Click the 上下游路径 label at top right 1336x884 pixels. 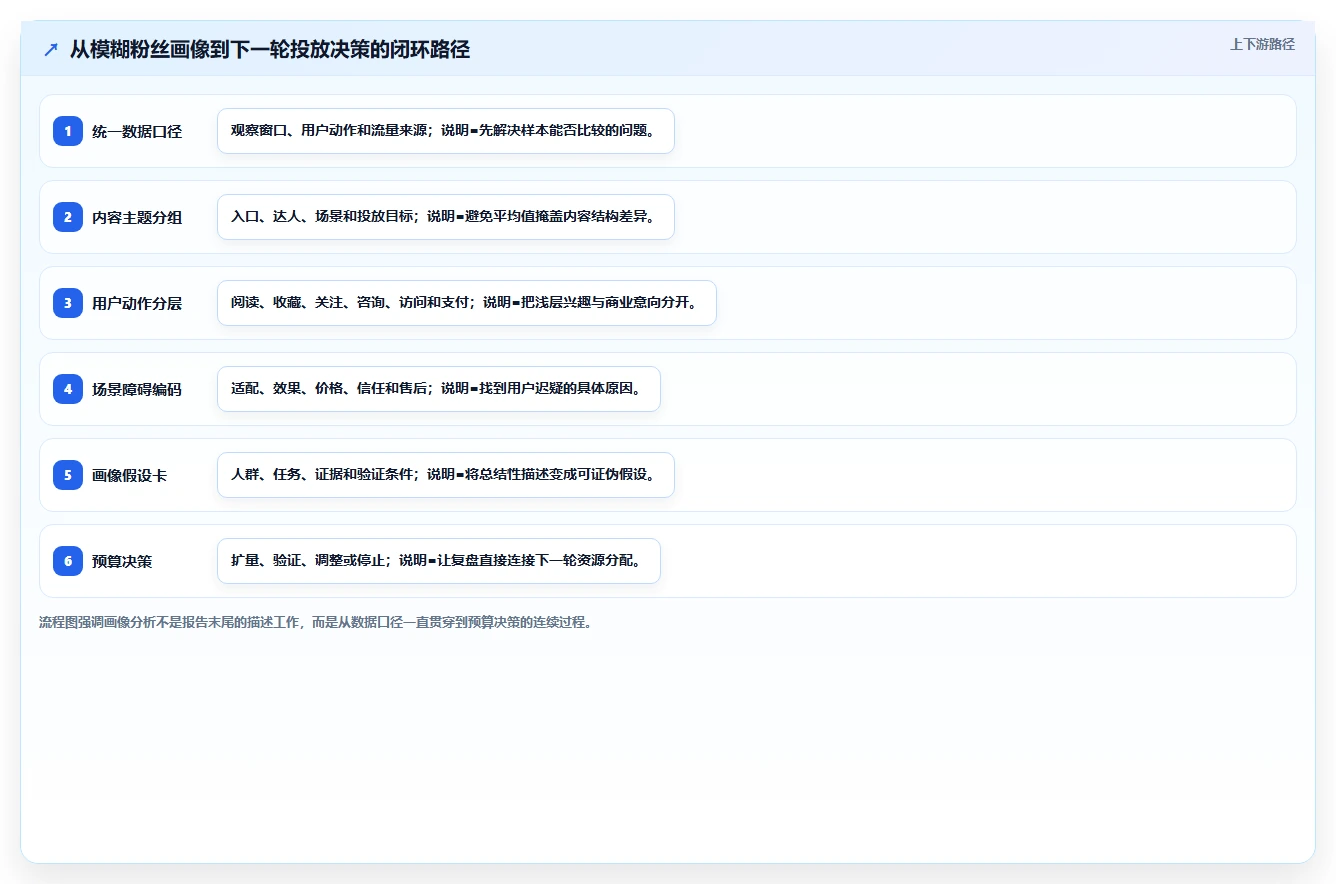click(1262, 44)
